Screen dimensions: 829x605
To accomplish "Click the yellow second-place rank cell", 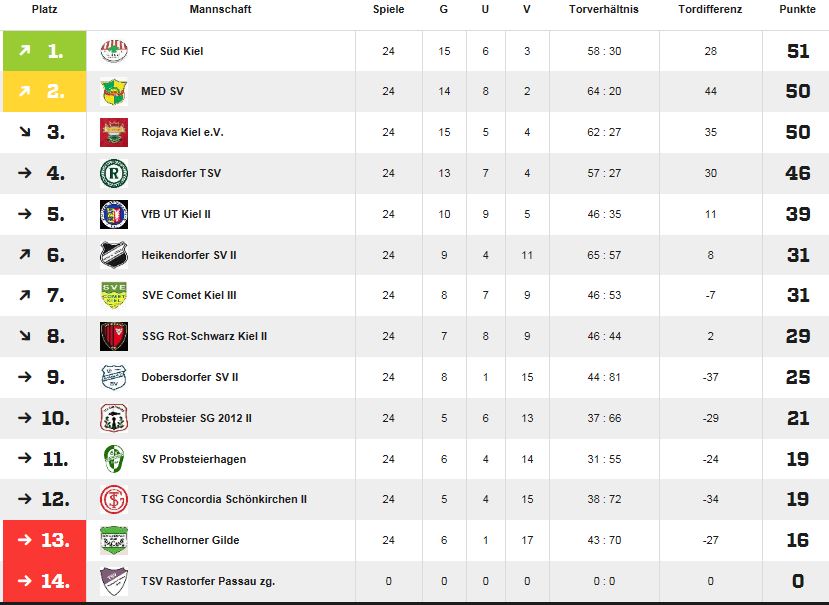I will click(44, 91).
